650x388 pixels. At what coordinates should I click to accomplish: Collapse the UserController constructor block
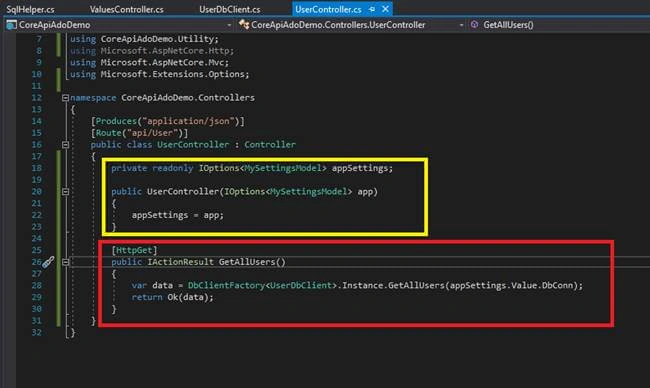point(65,192)
